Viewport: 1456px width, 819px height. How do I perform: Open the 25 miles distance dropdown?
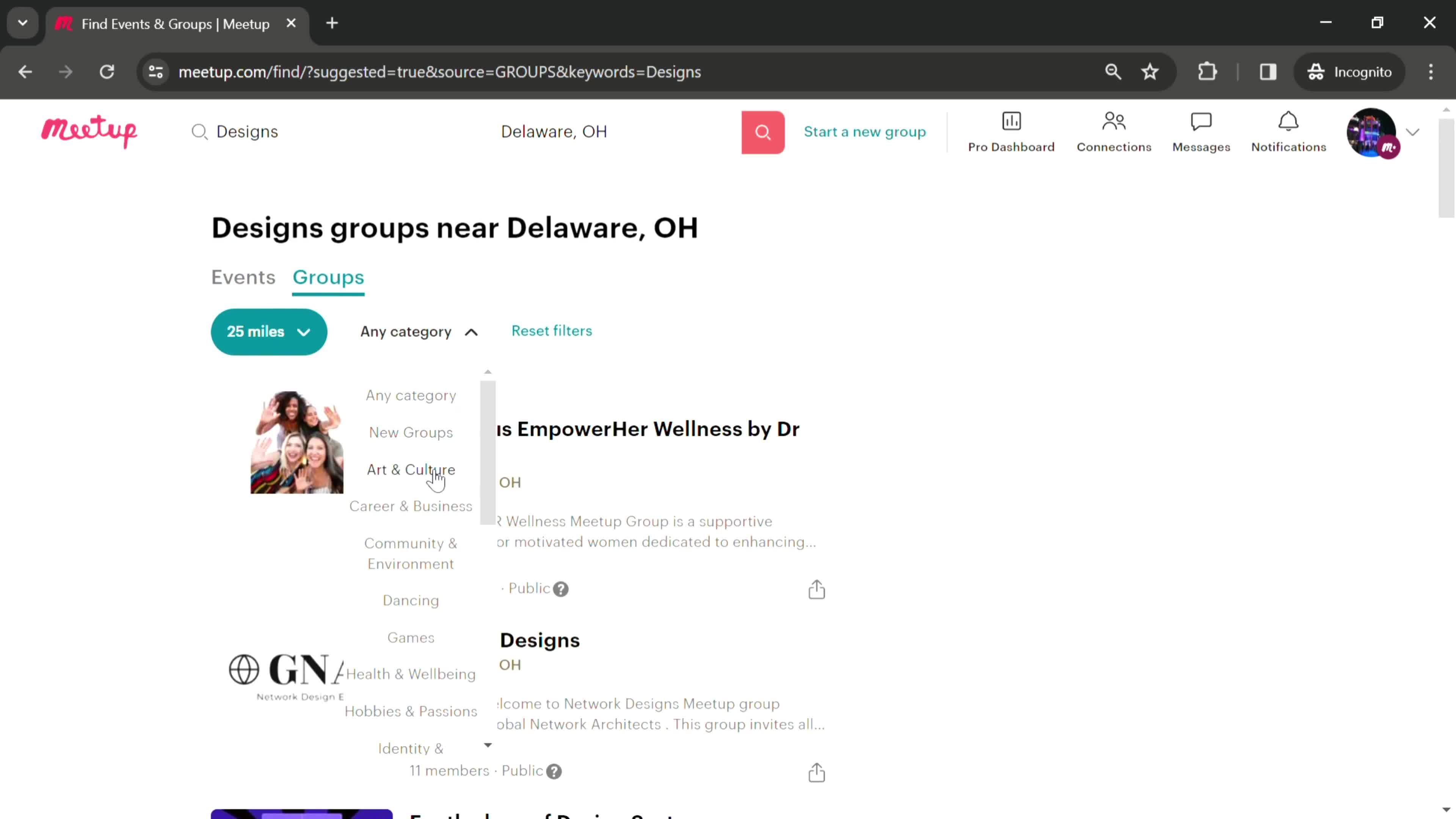click(269, 332)
